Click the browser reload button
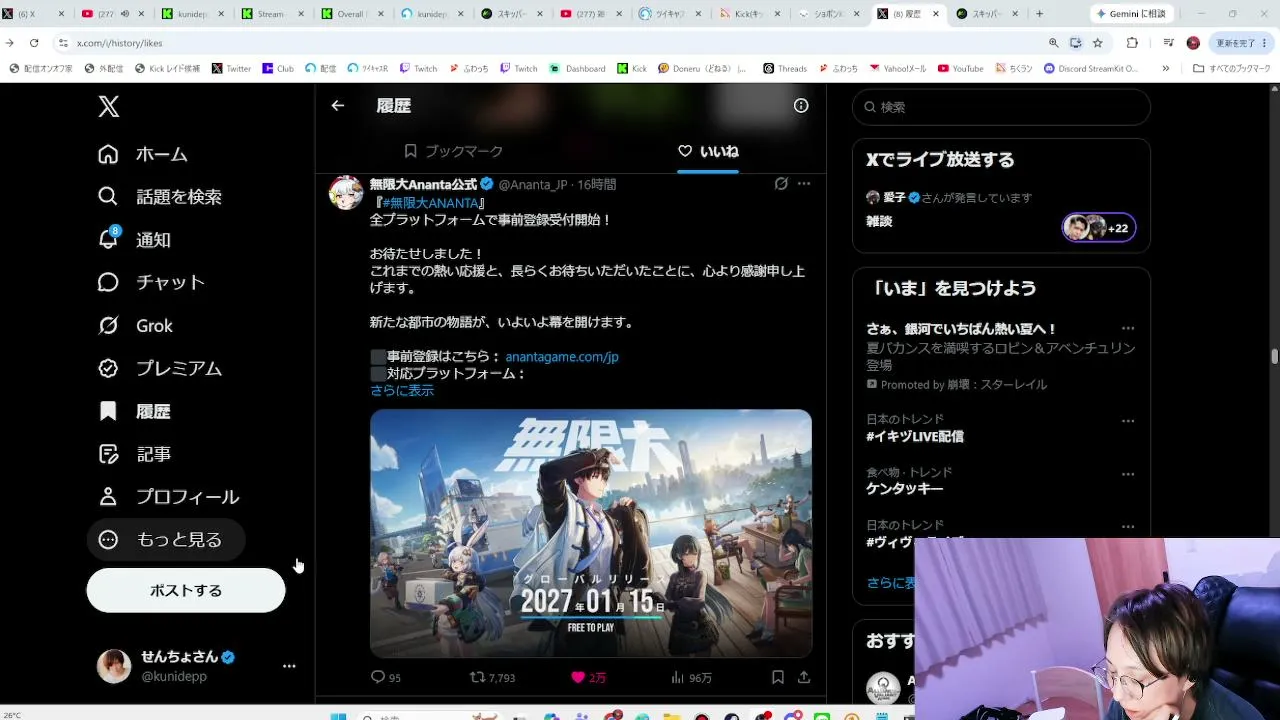Image resolution: width=1280 pixels, height=720 pixels. (34, 43)
